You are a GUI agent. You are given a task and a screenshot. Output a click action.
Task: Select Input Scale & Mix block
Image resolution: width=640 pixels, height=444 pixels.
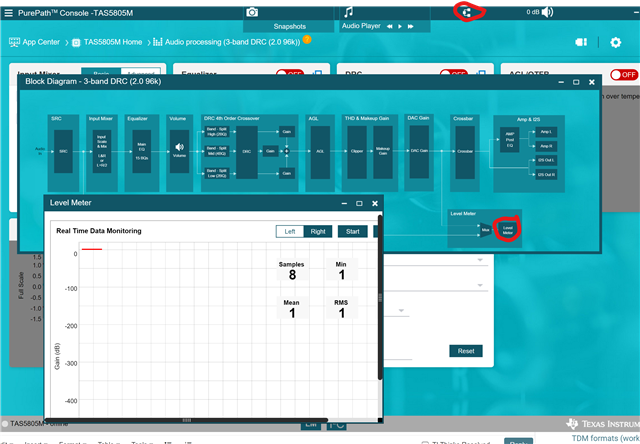click(102, 151)
